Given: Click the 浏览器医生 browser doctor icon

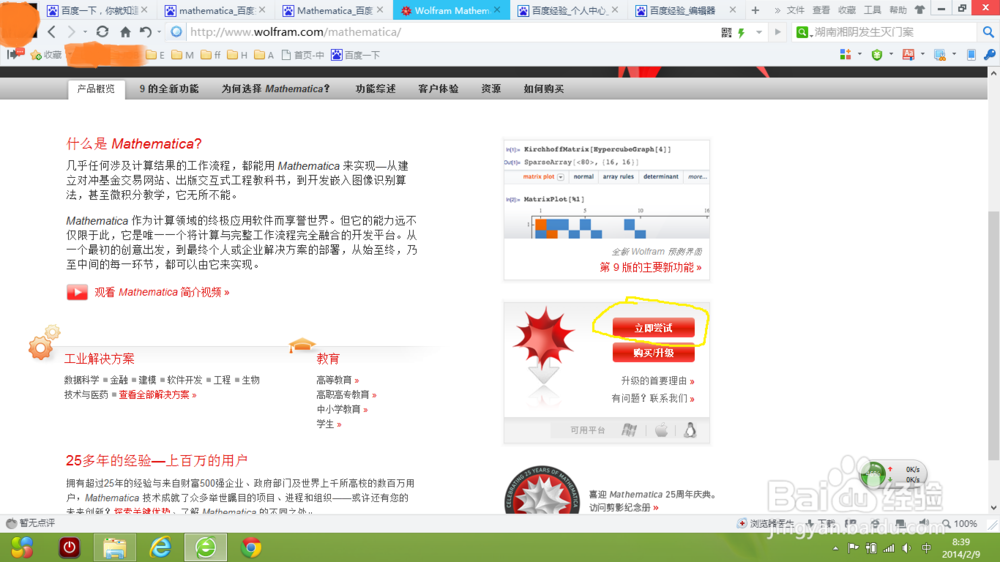Looking at the screenshot, I should click(x=765, y=524).
